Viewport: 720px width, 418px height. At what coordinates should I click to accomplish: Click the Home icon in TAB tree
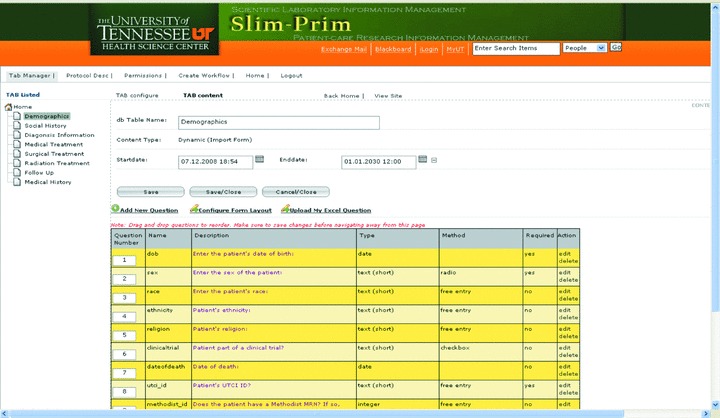click(x=9, y=106)
